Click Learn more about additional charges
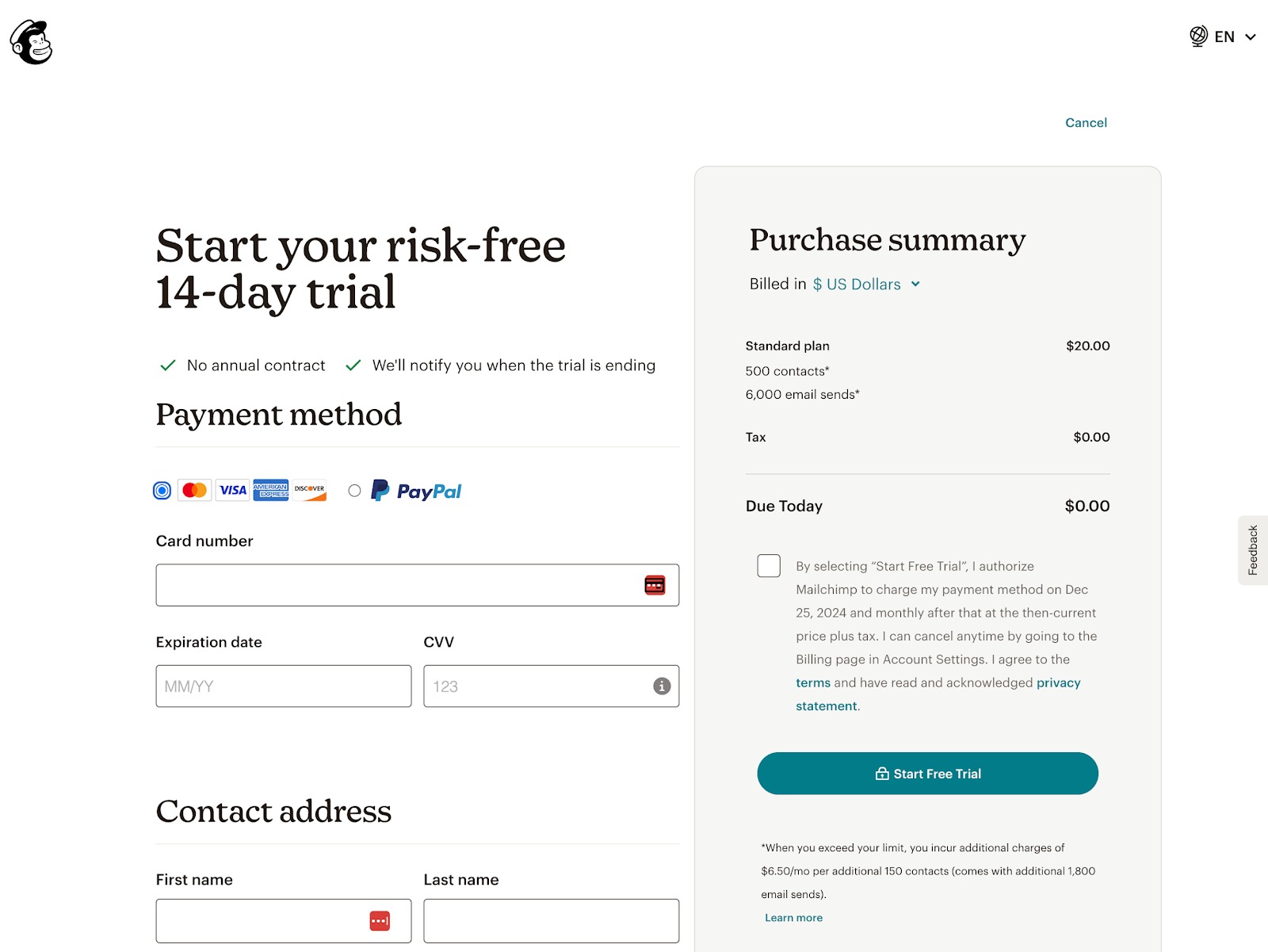Viewport: 1268px width, 952px height. tap(793, 917)
